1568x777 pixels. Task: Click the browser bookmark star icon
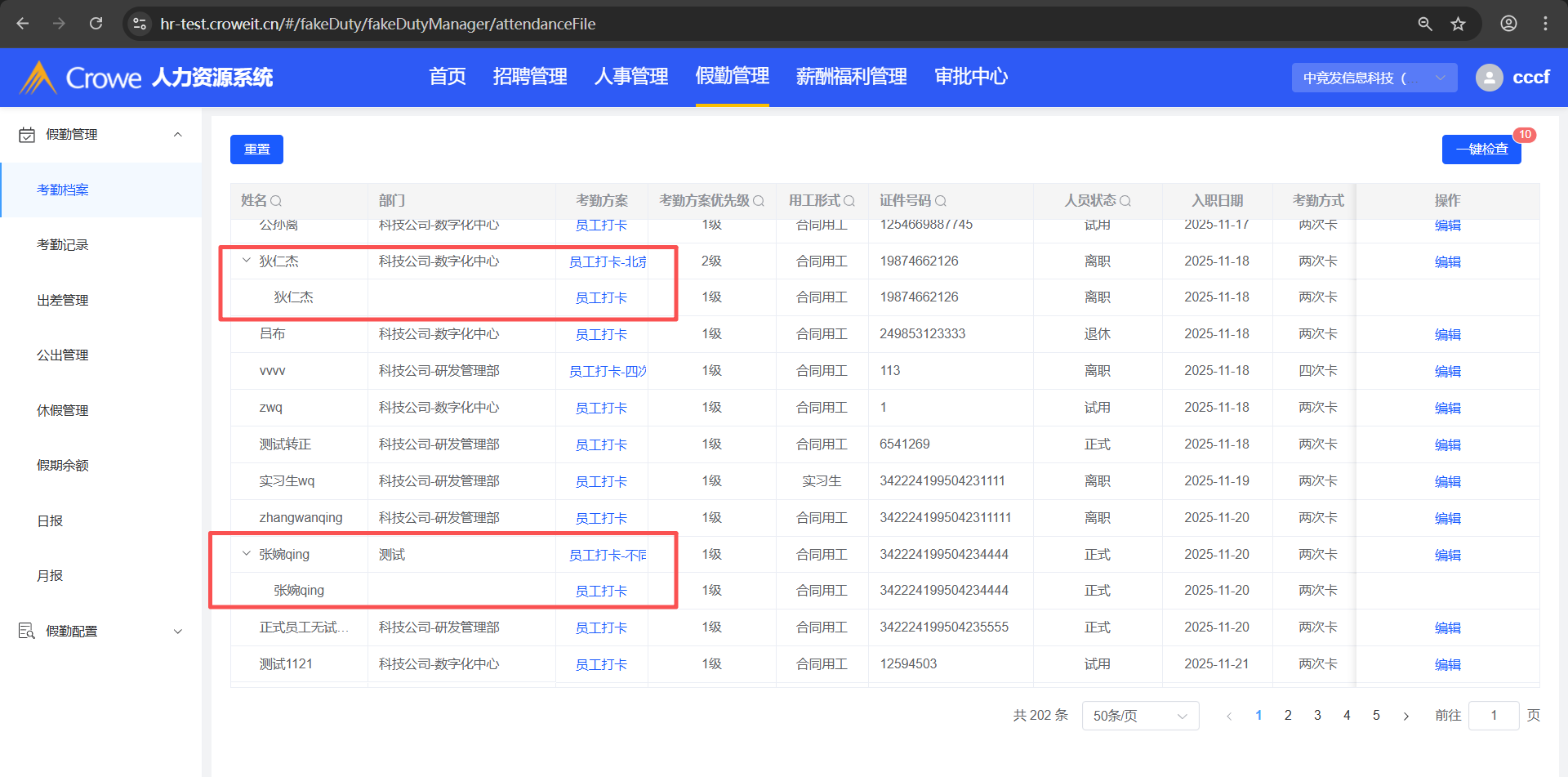pos(1458,24)
